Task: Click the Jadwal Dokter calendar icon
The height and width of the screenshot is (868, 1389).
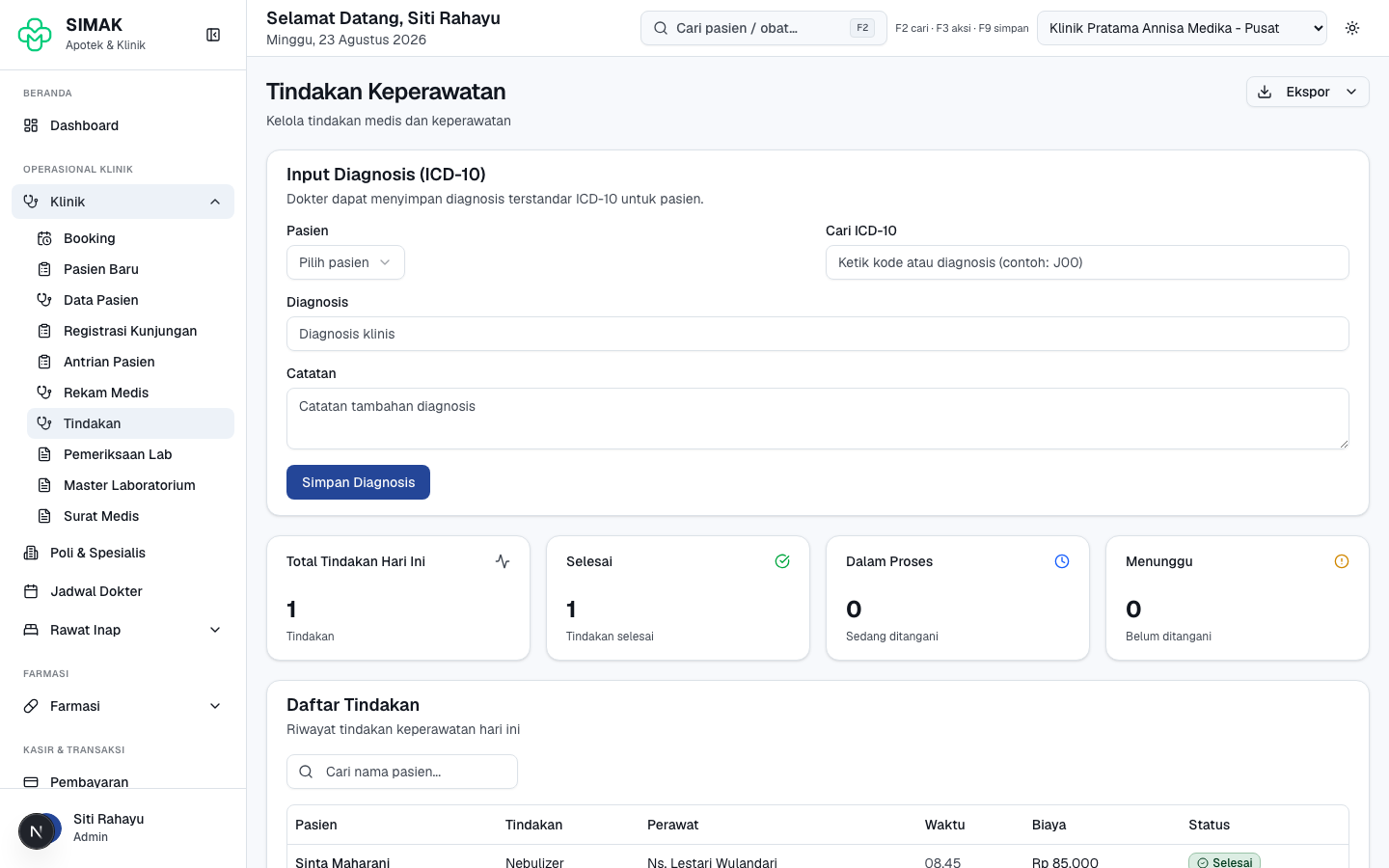Action: [31, 591]
